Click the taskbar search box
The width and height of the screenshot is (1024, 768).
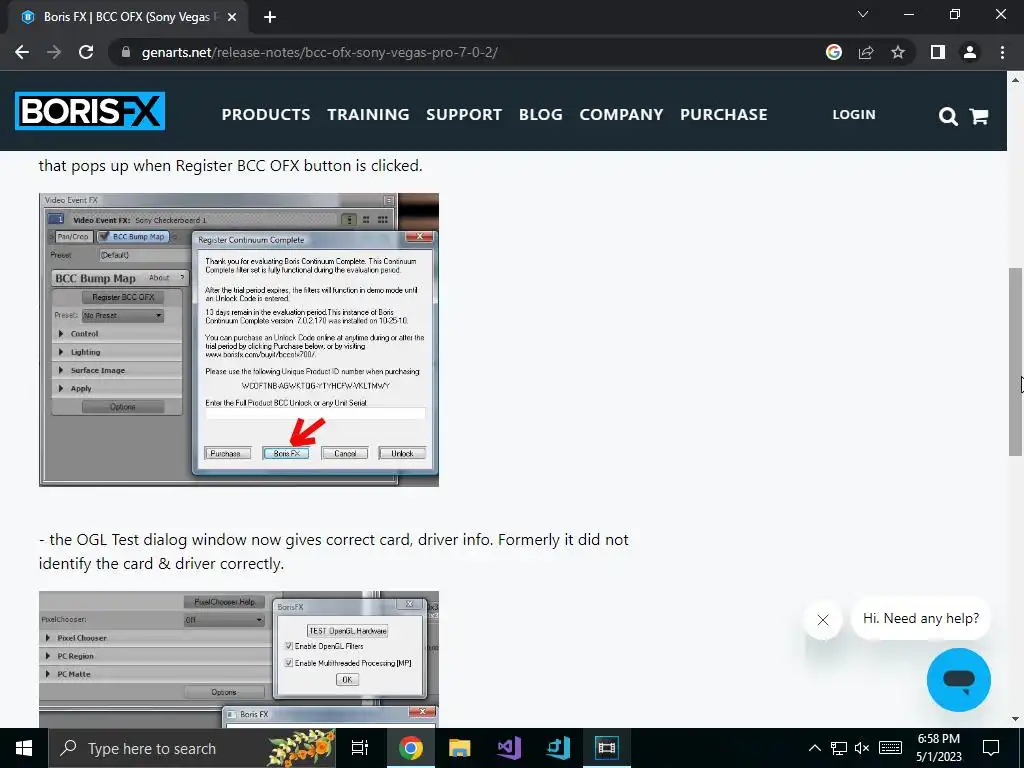coord(193,748)
